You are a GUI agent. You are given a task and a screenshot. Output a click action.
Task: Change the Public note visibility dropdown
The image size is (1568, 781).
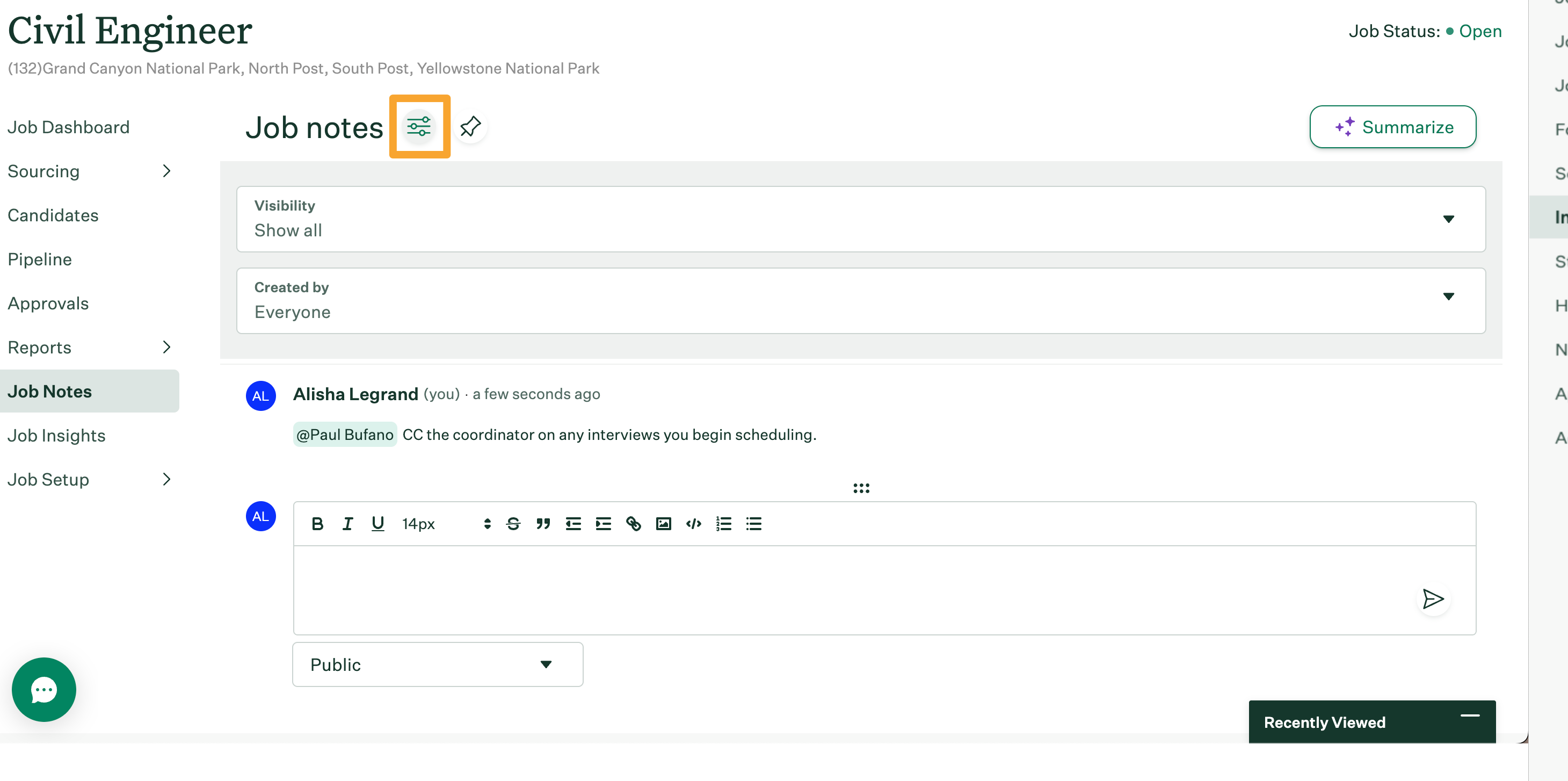point(437,664)
